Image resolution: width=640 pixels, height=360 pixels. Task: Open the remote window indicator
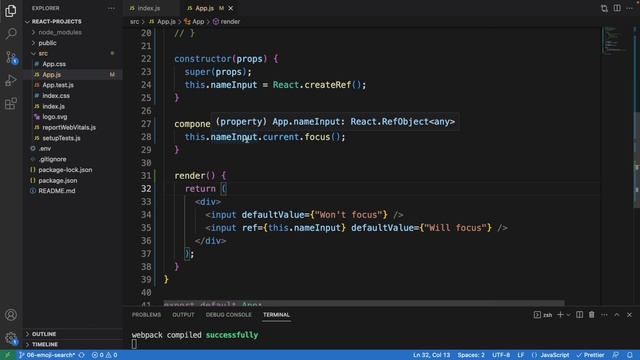7,355
